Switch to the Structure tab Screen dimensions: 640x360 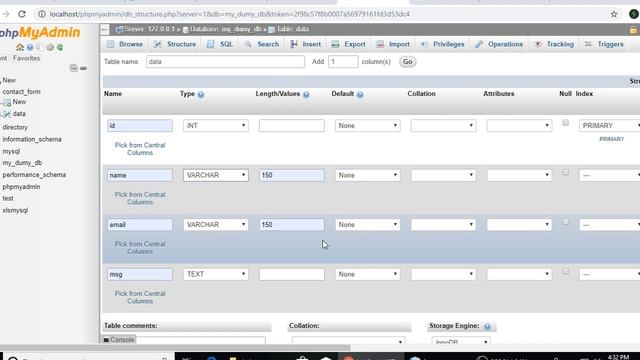pyautogui.click(x=175, y=44)
